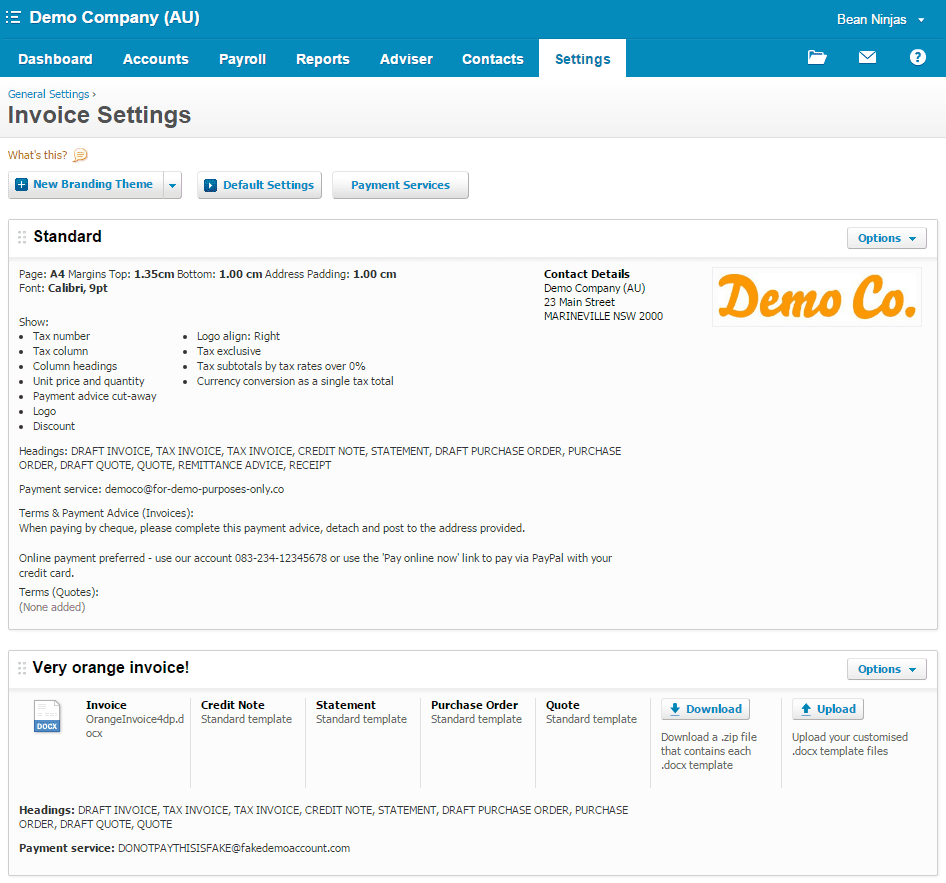Viewport: 946px width, 883px height.
Task: Click 'MARINEVILLE NSW 2000' address line
Action: click(x=603, y=316)
